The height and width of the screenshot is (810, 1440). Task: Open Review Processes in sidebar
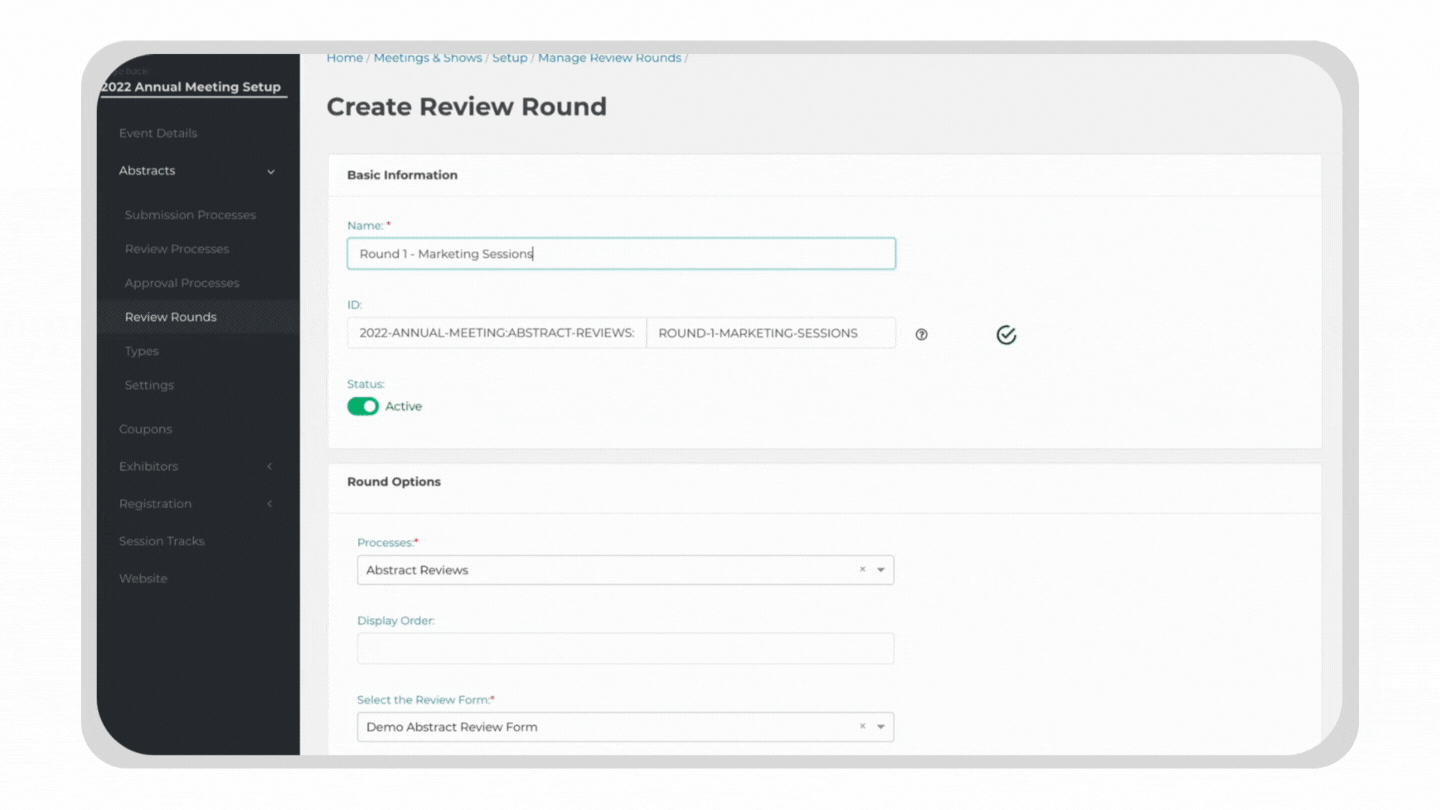[177, 249]
